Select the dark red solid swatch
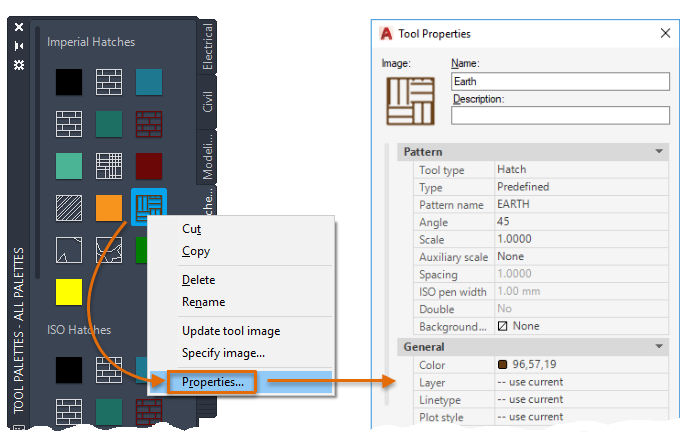 pos(149,166)
